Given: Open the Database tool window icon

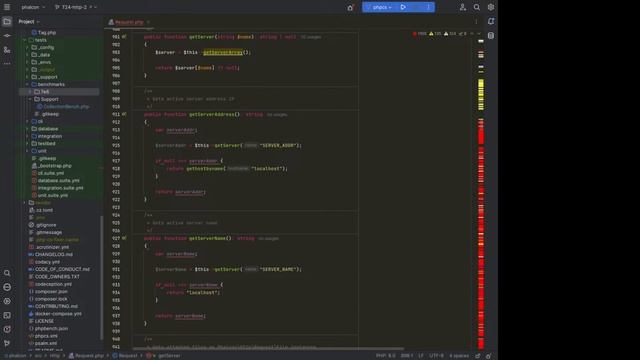Looking at the screenshot, I should (x=491, y=36).
